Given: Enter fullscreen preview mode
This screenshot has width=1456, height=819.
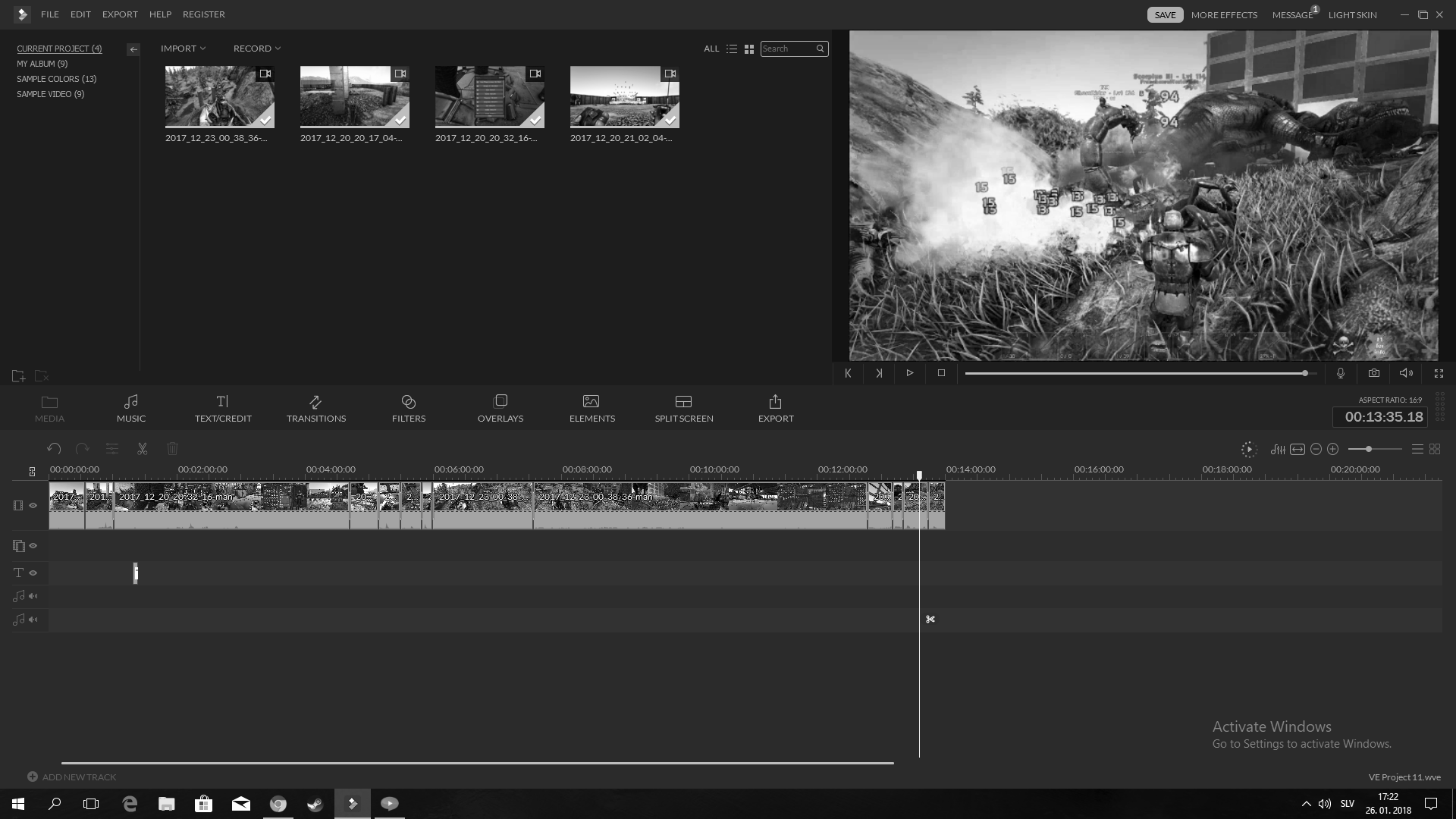Looking at the screenshot, I should point(1439,373).
